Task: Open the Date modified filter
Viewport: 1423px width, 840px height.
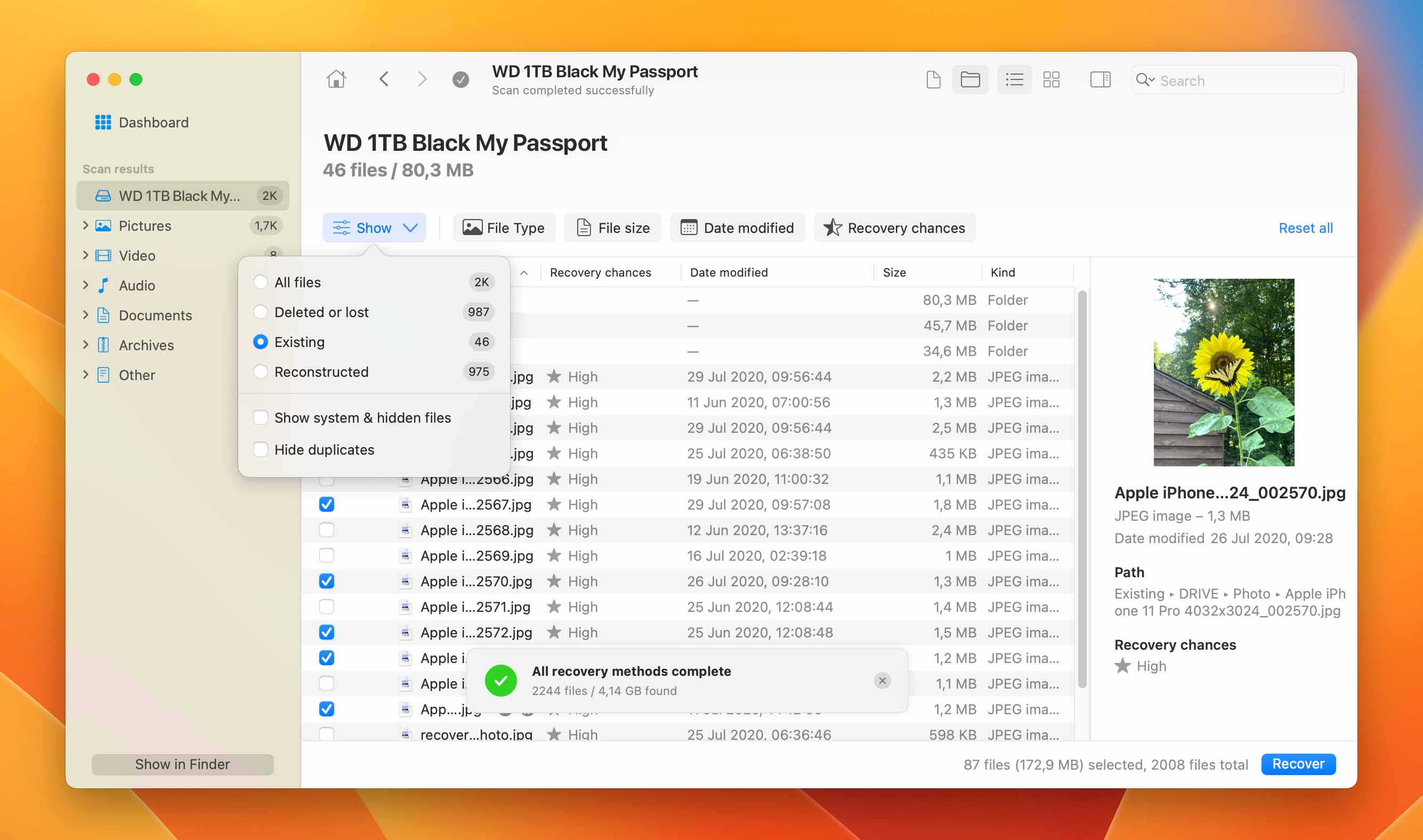Action: tap(738, 228)
